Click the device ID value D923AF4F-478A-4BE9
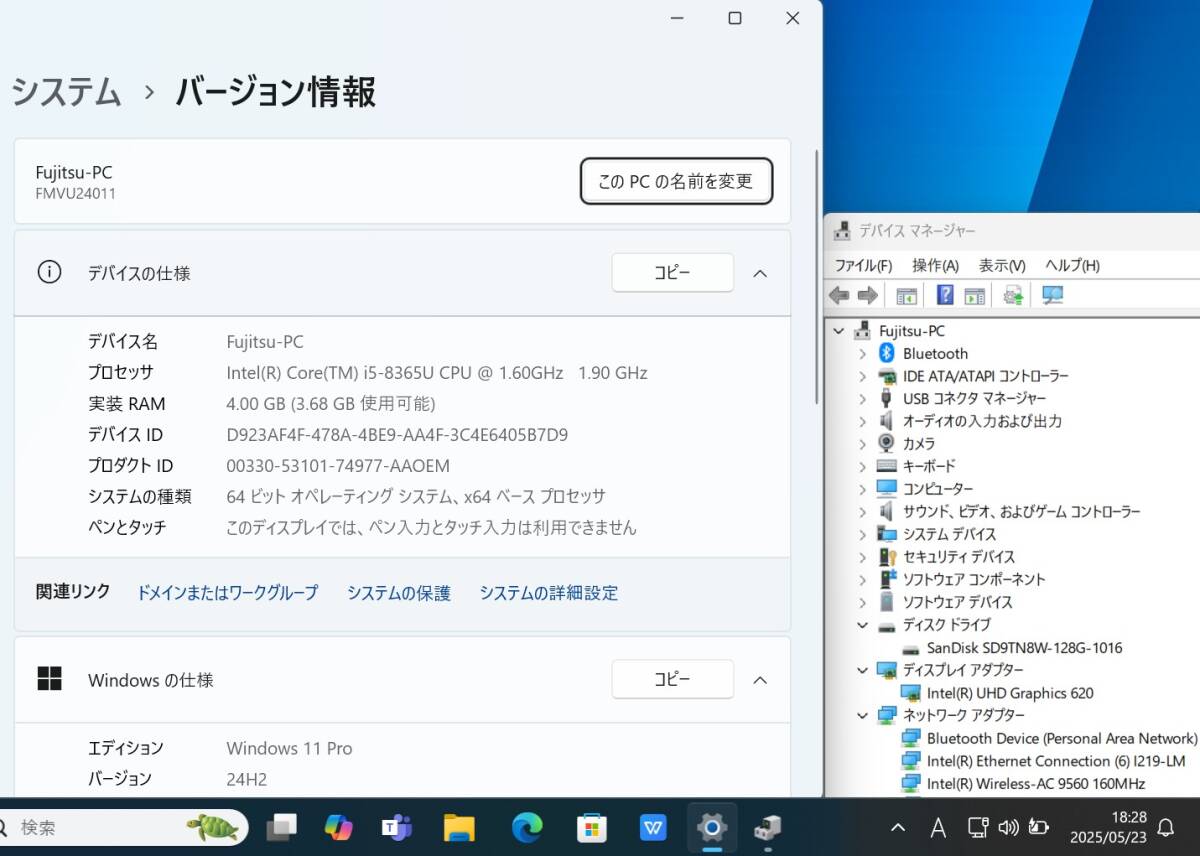The width and height of the screenshot is (1200, 856). pos(397,435)
